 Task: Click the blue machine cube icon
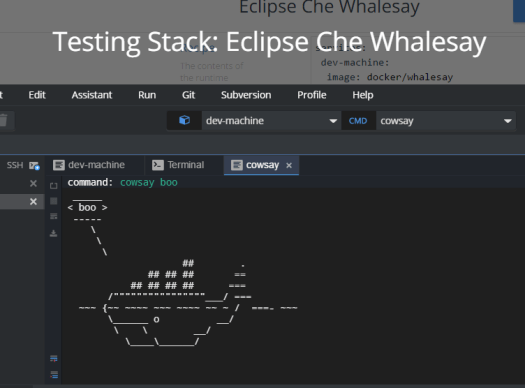click(x=184, y=120)
